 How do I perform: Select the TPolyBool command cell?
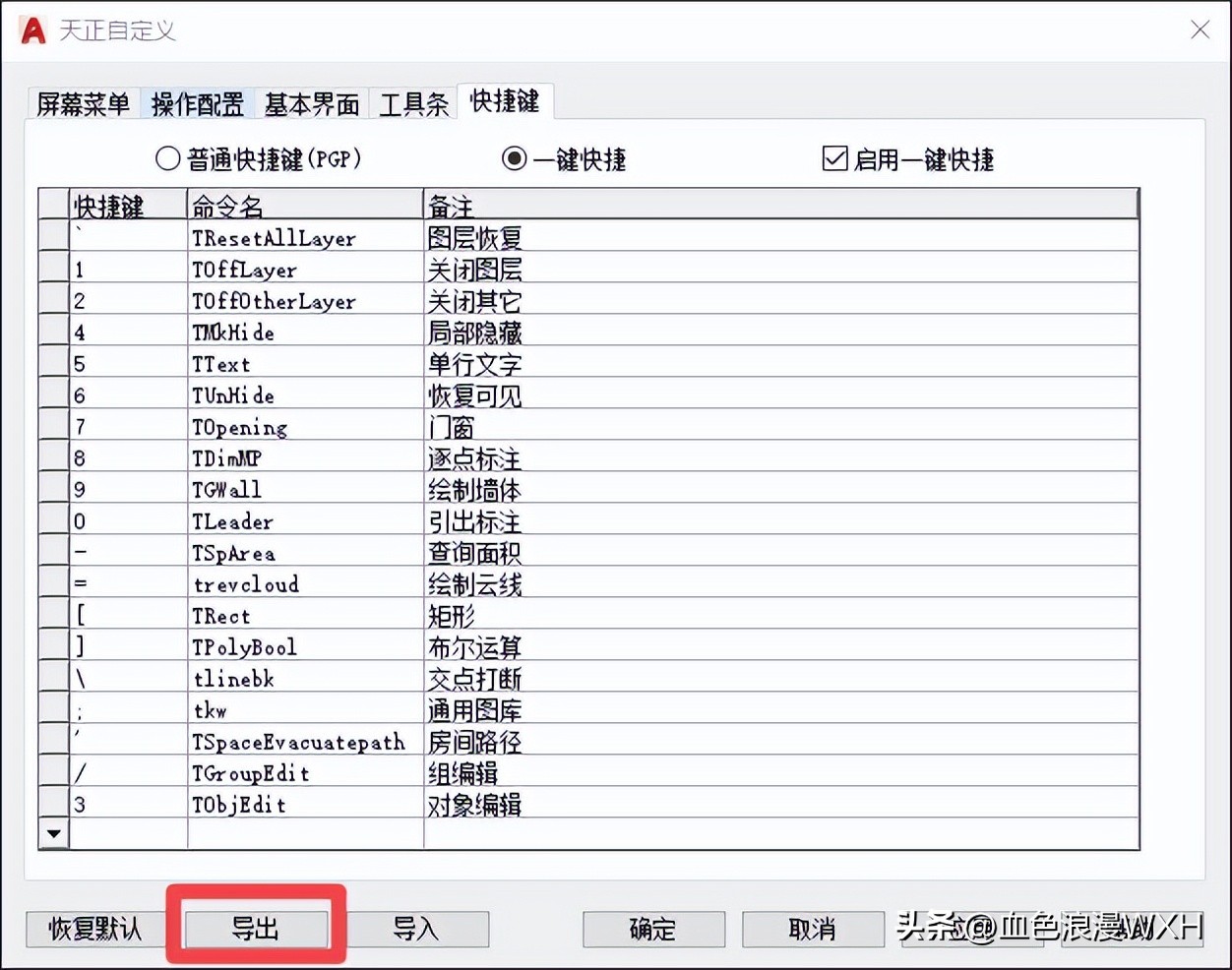[305, 646]
